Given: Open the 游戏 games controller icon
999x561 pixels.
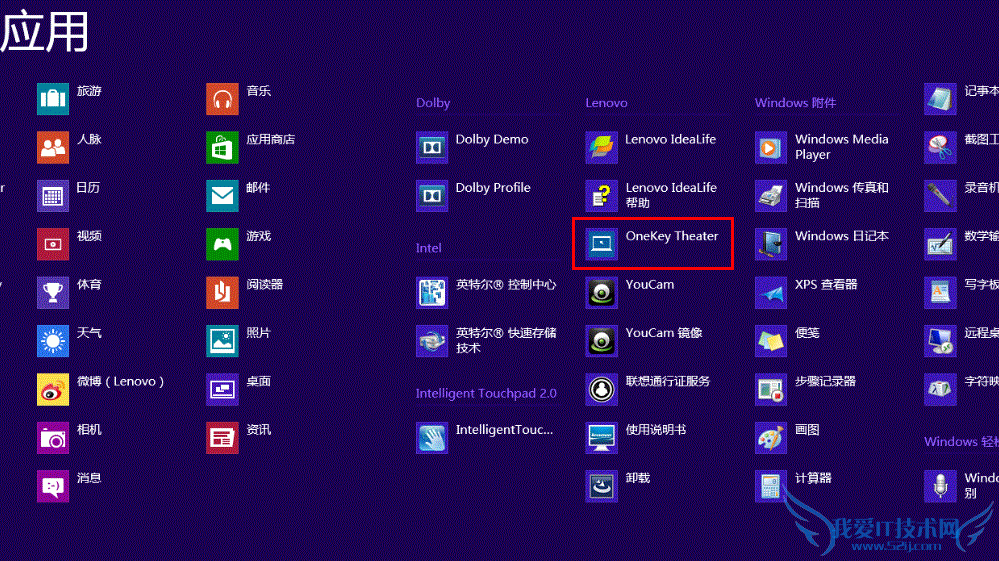Looking at the screenshot, I should pos(222,244).
